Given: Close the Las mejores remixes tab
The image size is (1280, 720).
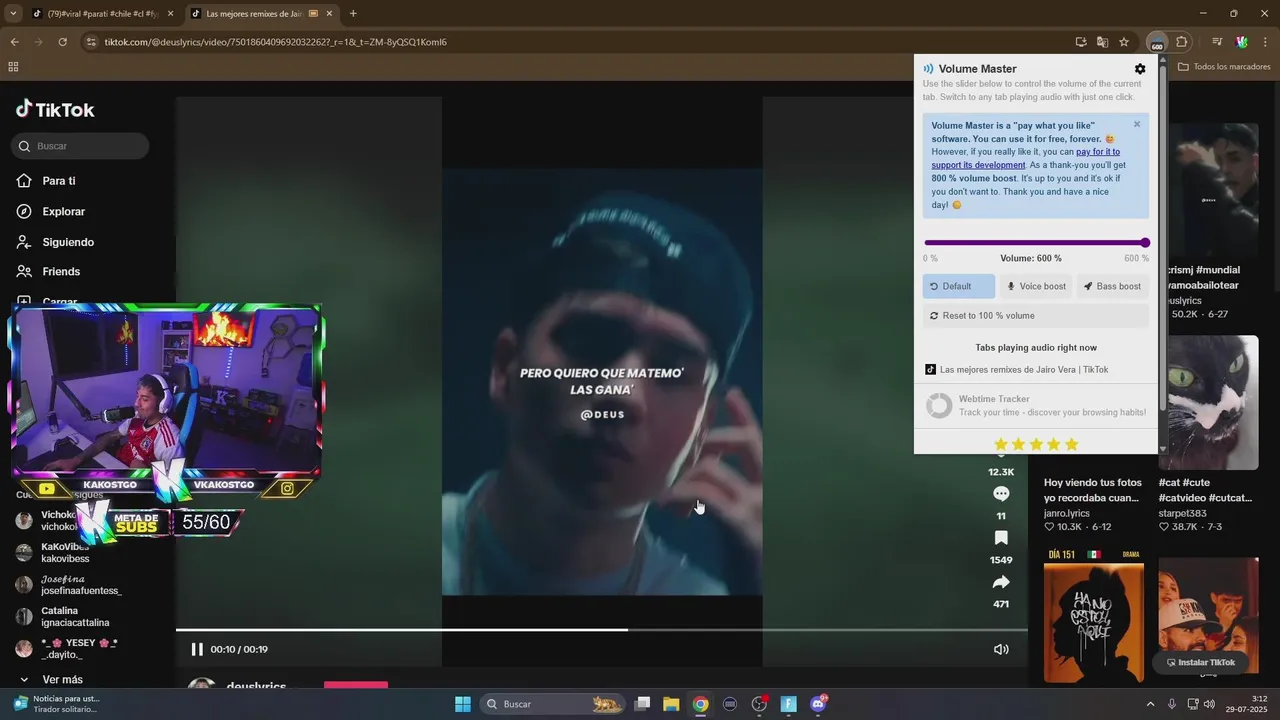Looking at the screenshot, I should pyautogui.click(x=329, y=14).
